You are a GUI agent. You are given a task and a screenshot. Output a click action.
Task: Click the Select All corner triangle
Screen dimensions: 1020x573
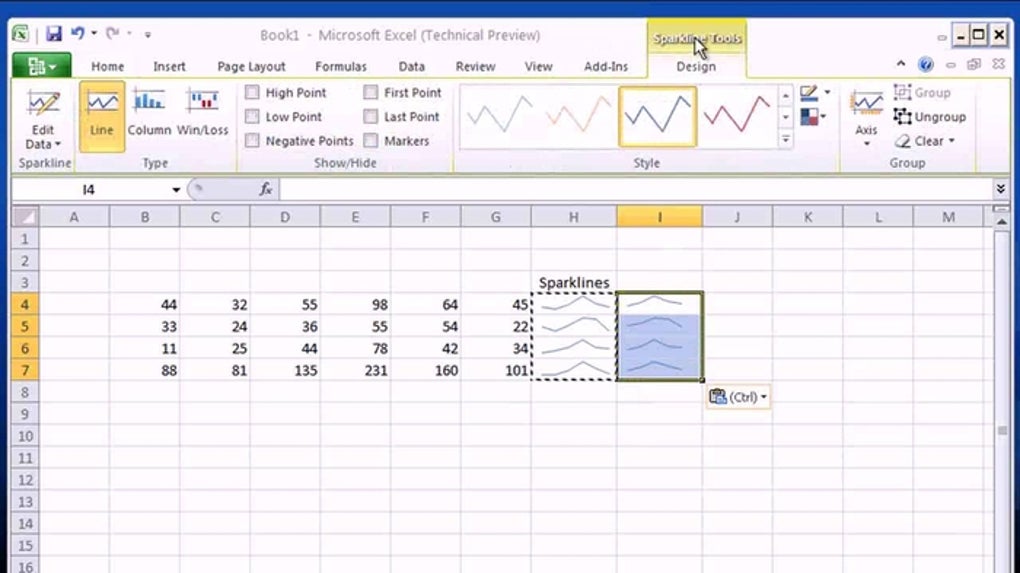coord(25,217)
